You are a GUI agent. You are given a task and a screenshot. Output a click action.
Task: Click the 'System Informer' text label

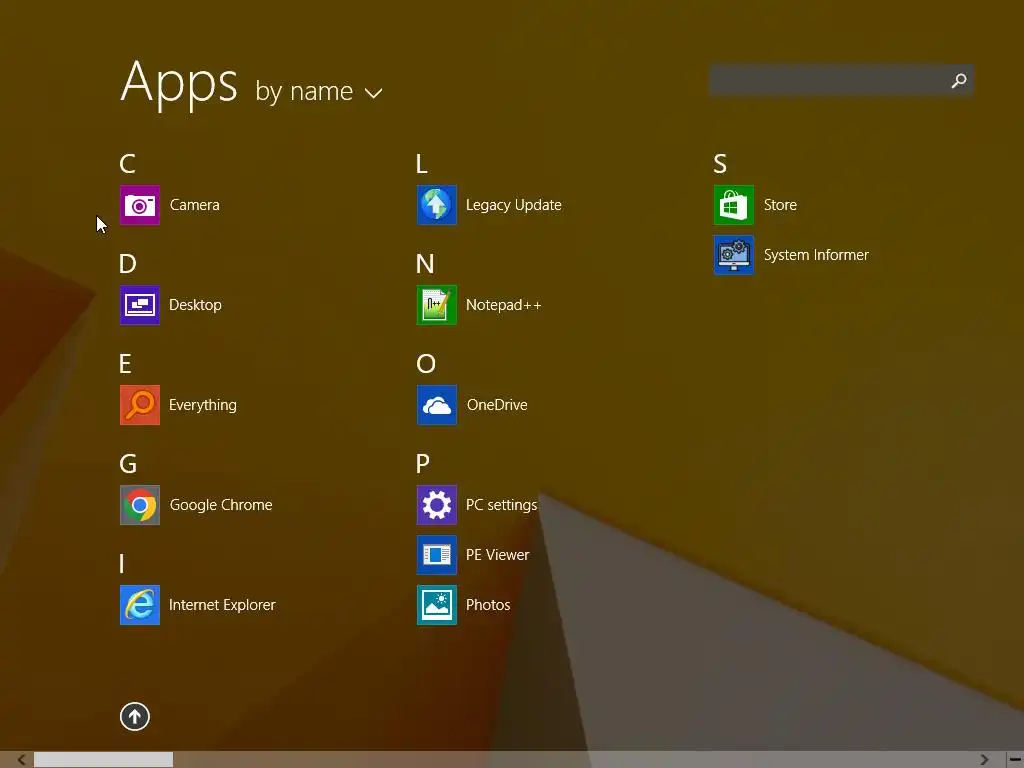click(x=816, y=255)
